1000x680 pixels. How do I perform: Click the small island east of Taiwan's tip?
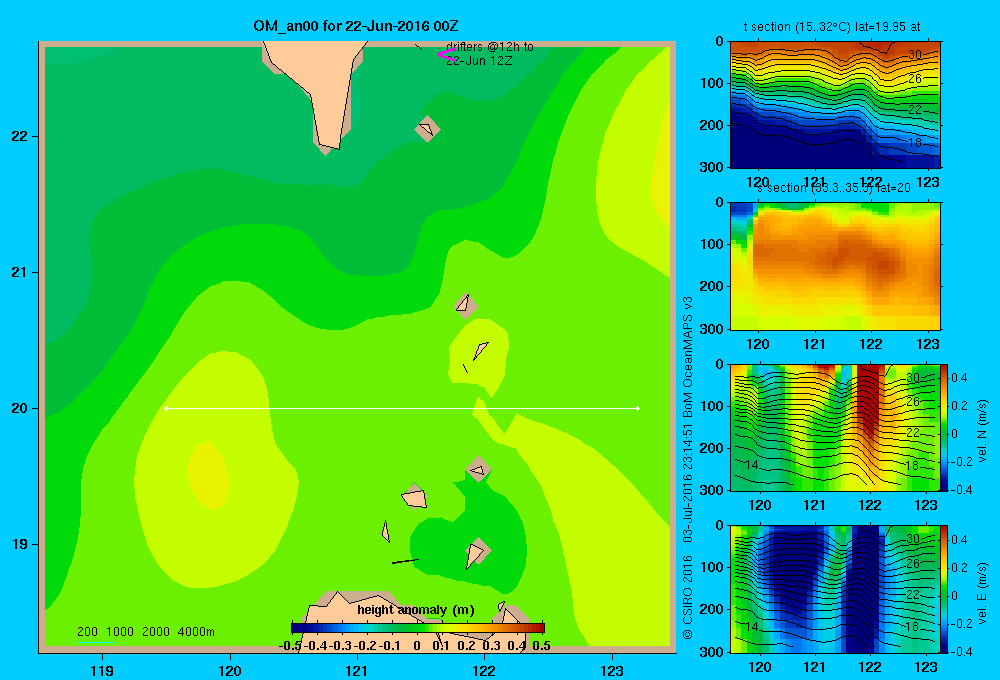tap(427, 129)
